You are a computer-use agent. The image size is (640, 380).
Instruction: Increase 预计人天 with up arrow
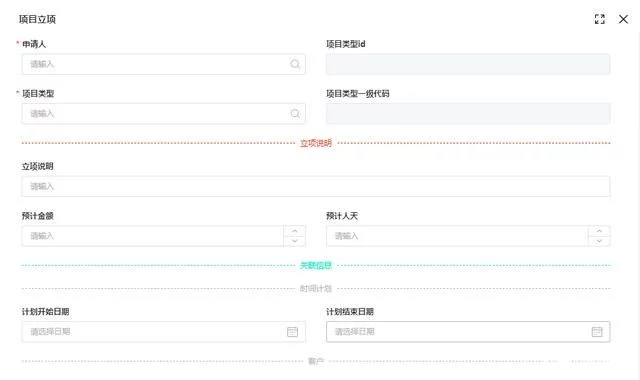coord(599,231)
